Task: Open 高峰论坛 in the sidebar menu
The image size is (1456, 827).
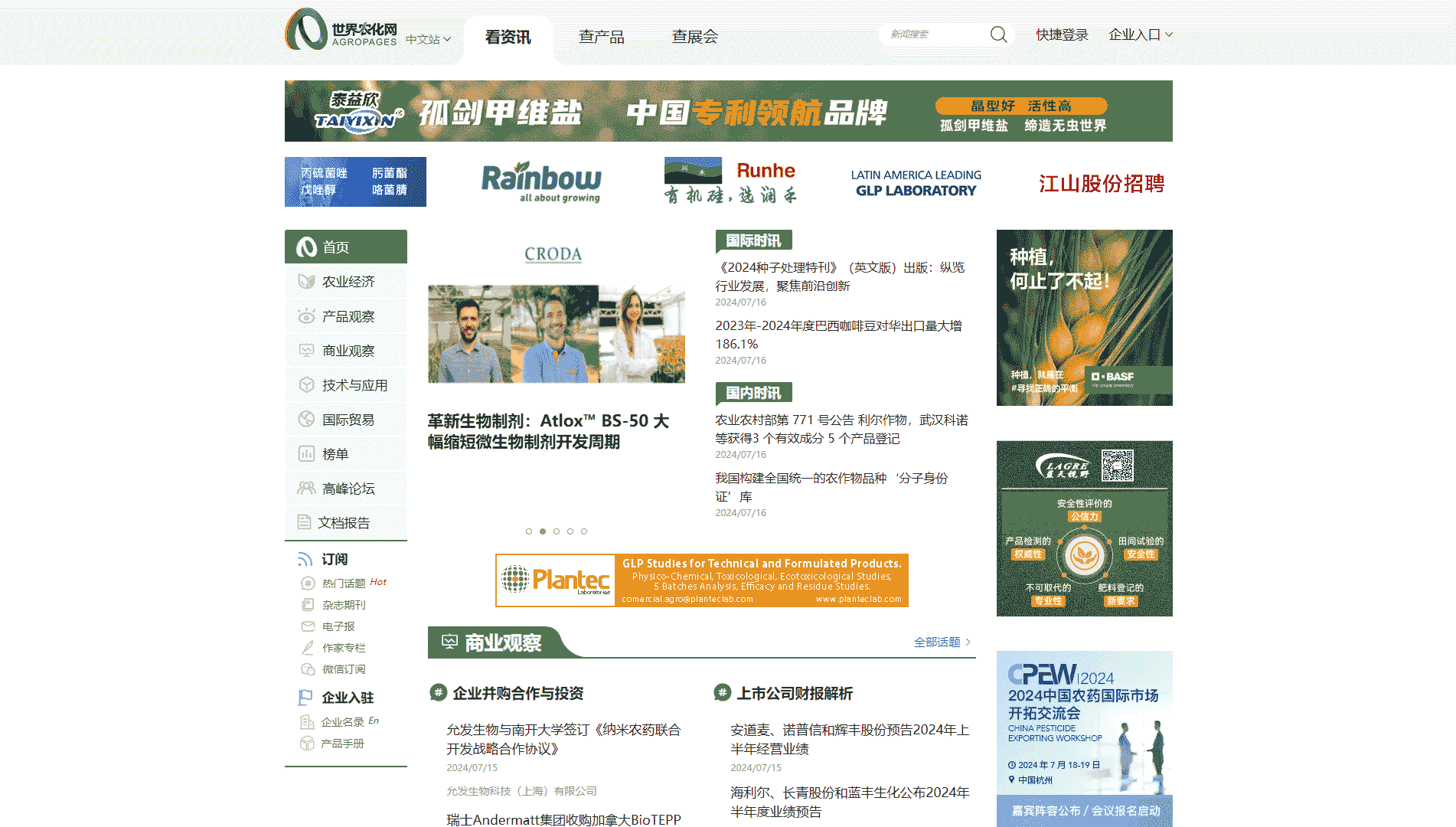Action: [346, 489]
